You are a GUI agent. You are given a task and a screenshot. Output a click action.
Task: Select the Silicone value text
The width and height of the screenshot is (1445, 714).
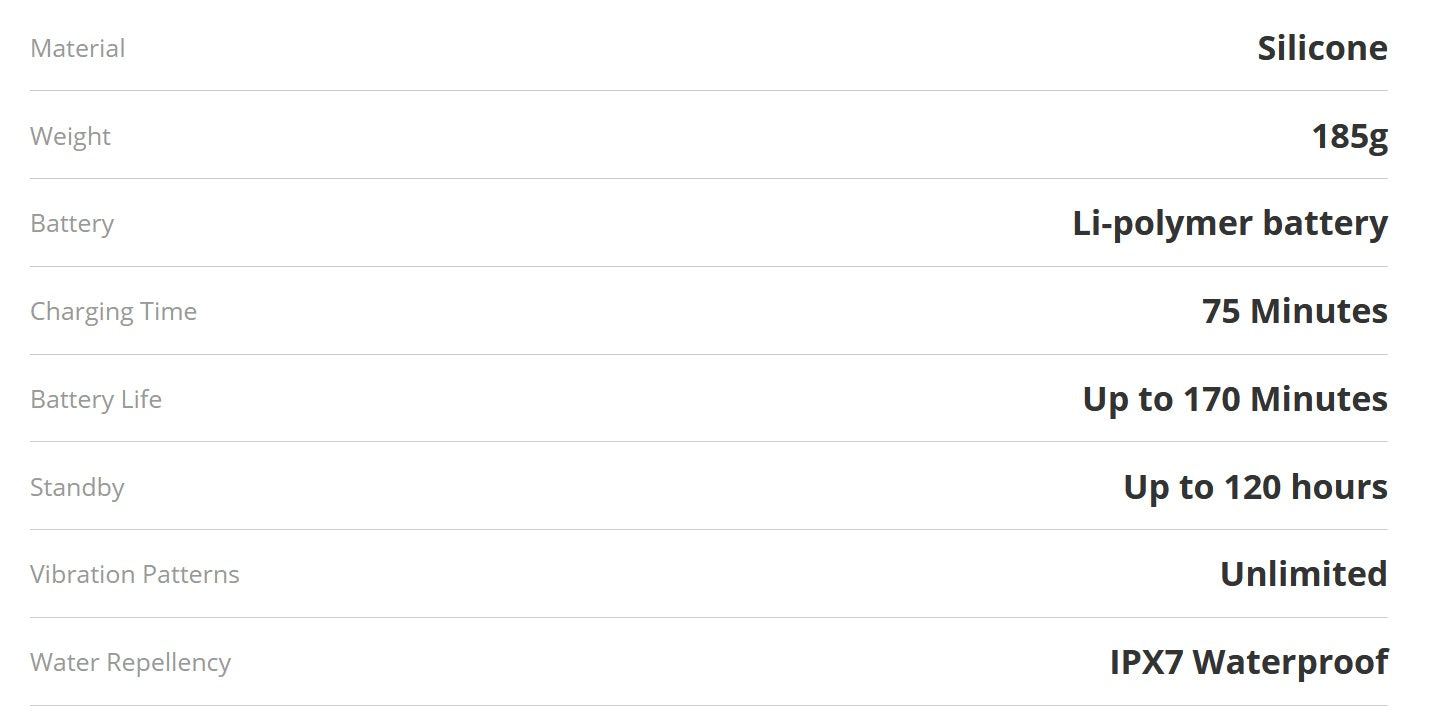pos(1322,48)
